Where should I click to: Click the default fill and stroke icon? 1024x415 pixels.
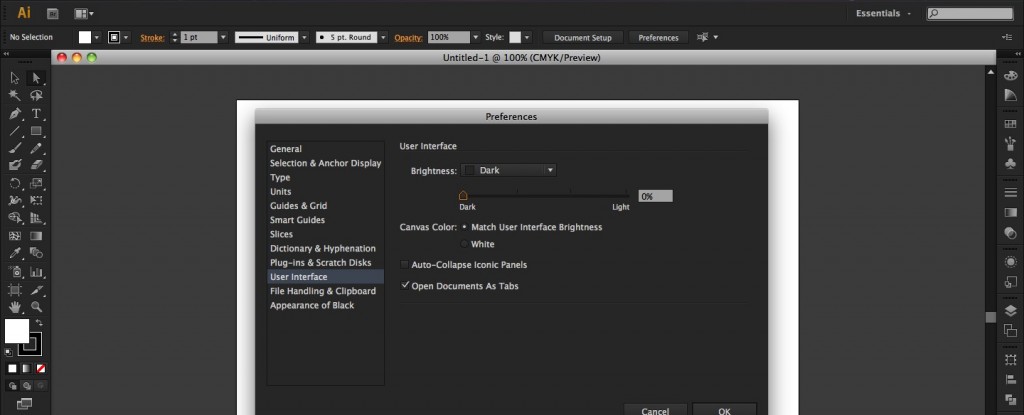9,353
